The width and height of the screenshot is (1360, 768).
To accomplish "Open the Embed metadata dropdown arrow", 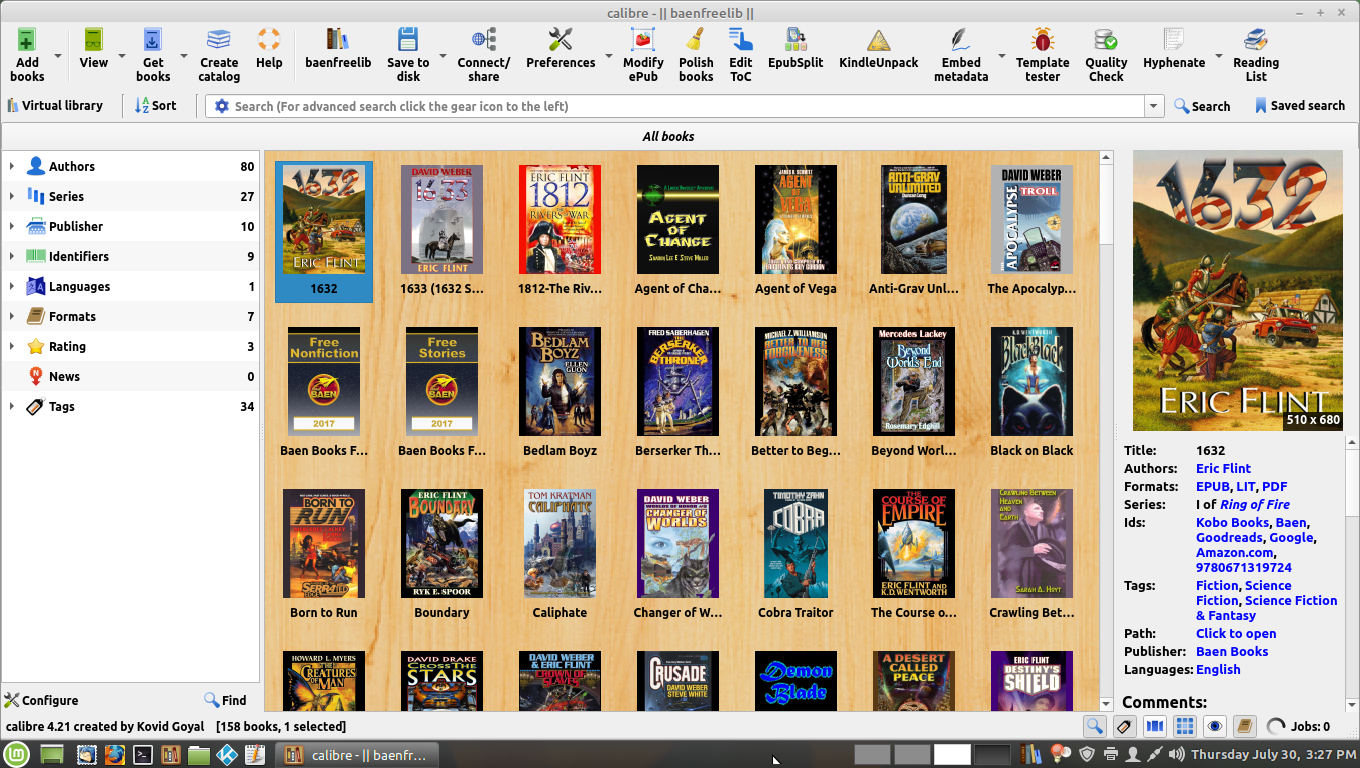I will click(x=1001, y=55).
